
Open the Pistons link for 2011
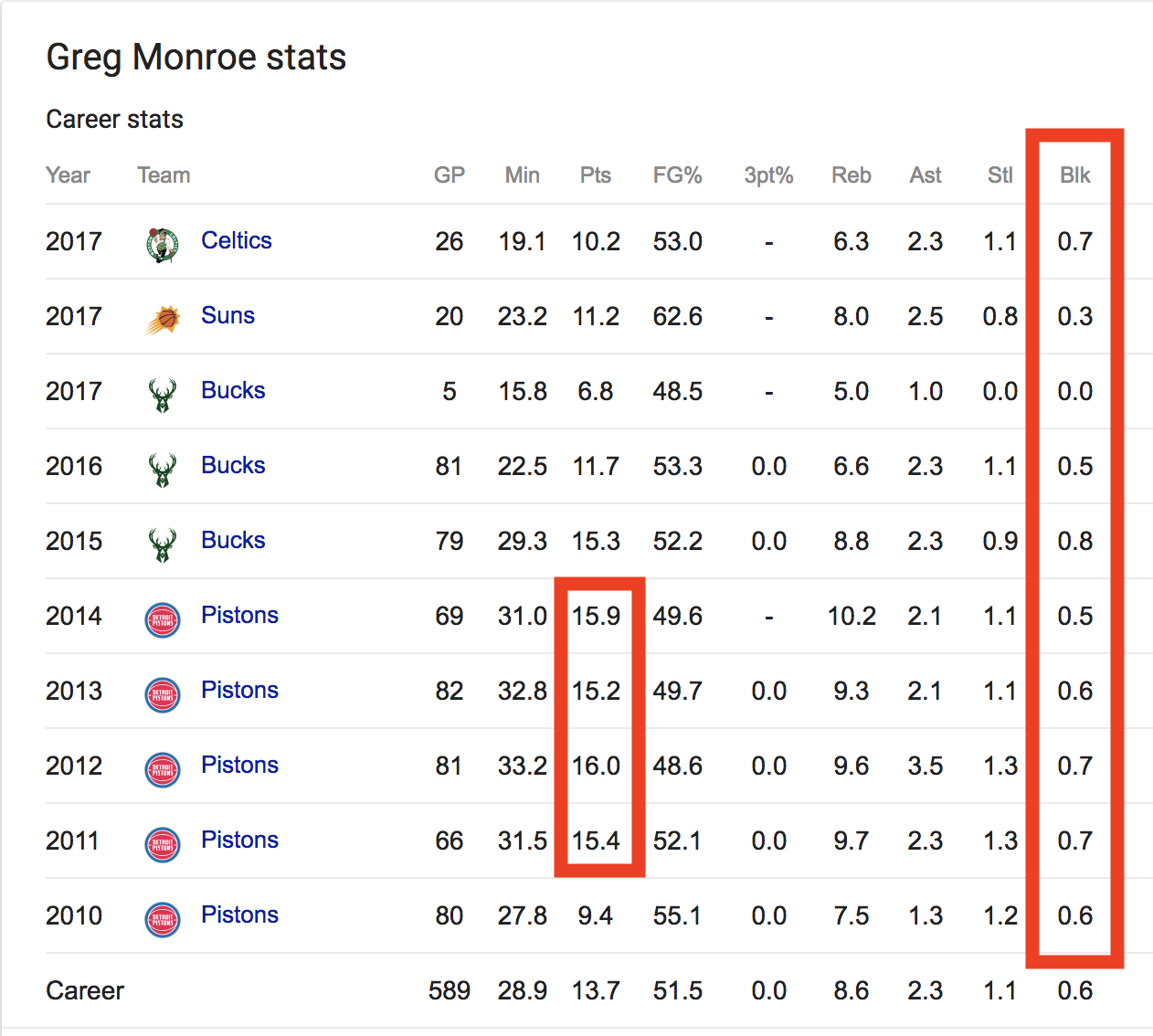[x=239, y=840]
